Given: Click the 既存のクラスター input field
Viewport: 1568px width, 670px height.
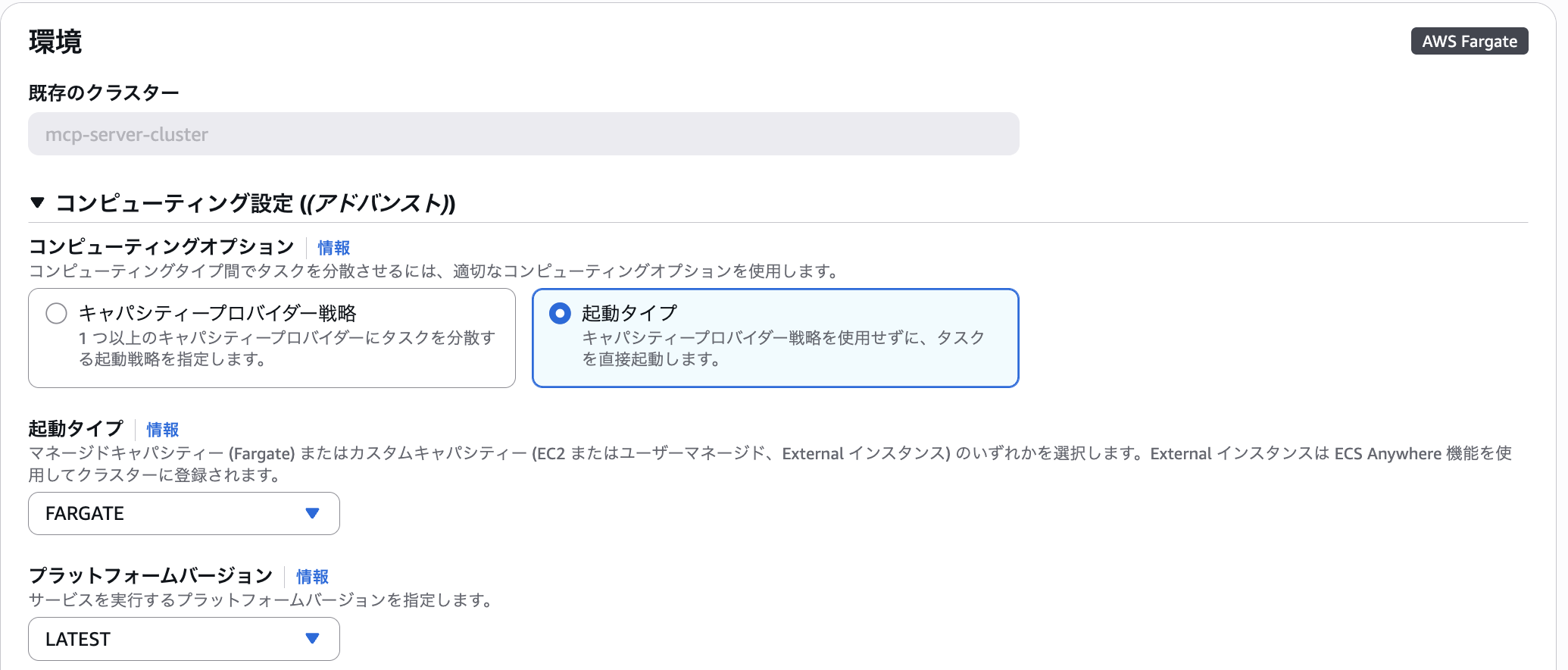Looking at the screenshot, I should [523, 133].
